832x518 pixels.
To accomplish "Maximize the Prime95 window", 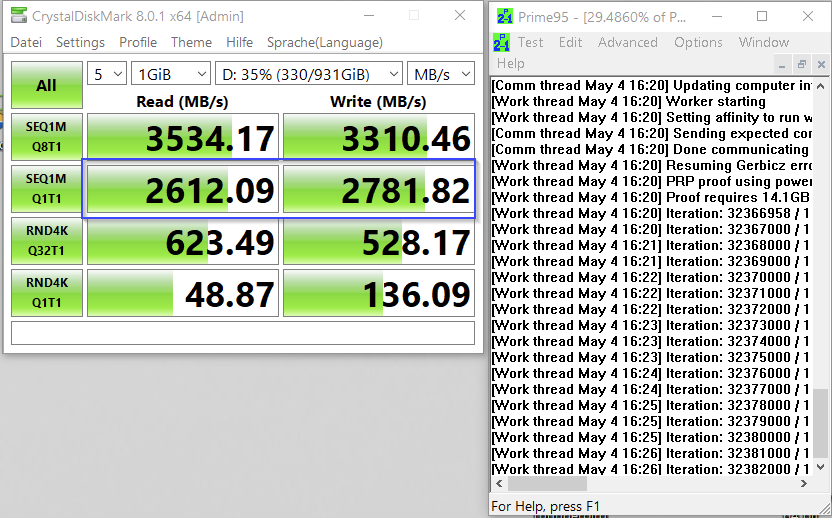I will pos(762,16).
